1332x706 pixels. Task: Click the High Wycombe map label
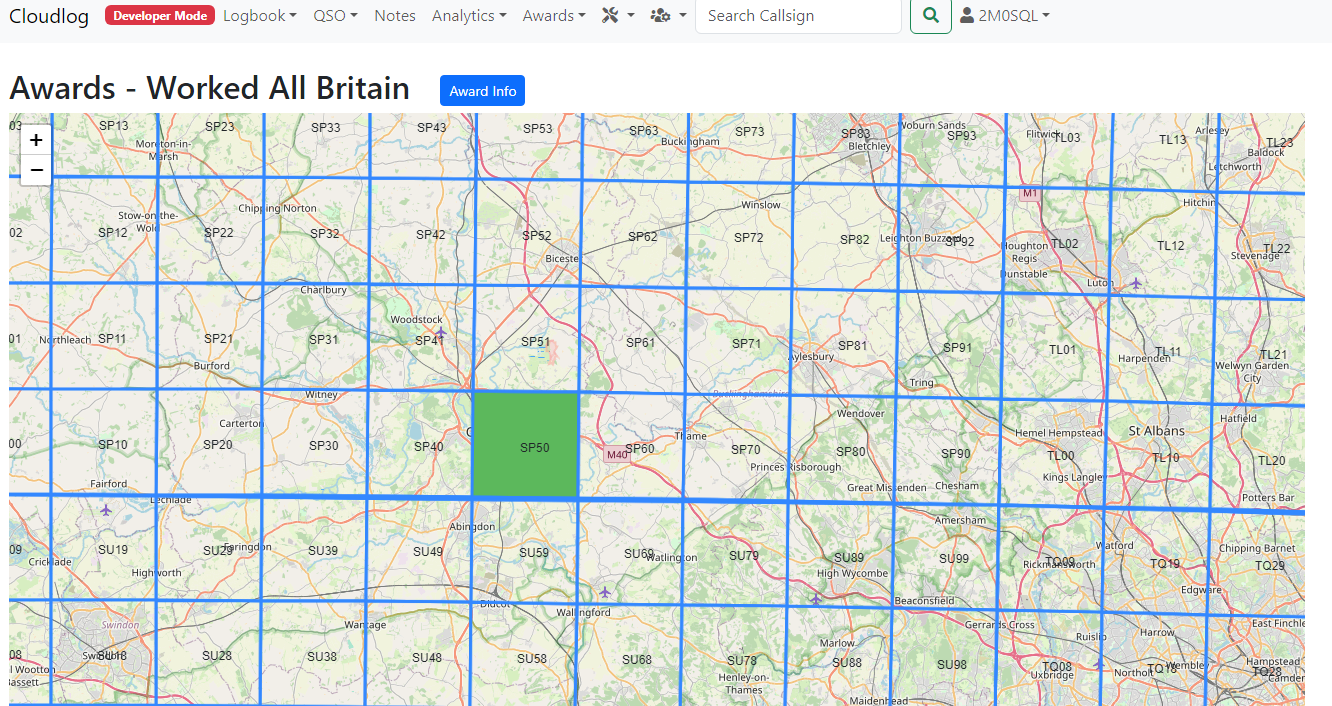click(852, 574)
